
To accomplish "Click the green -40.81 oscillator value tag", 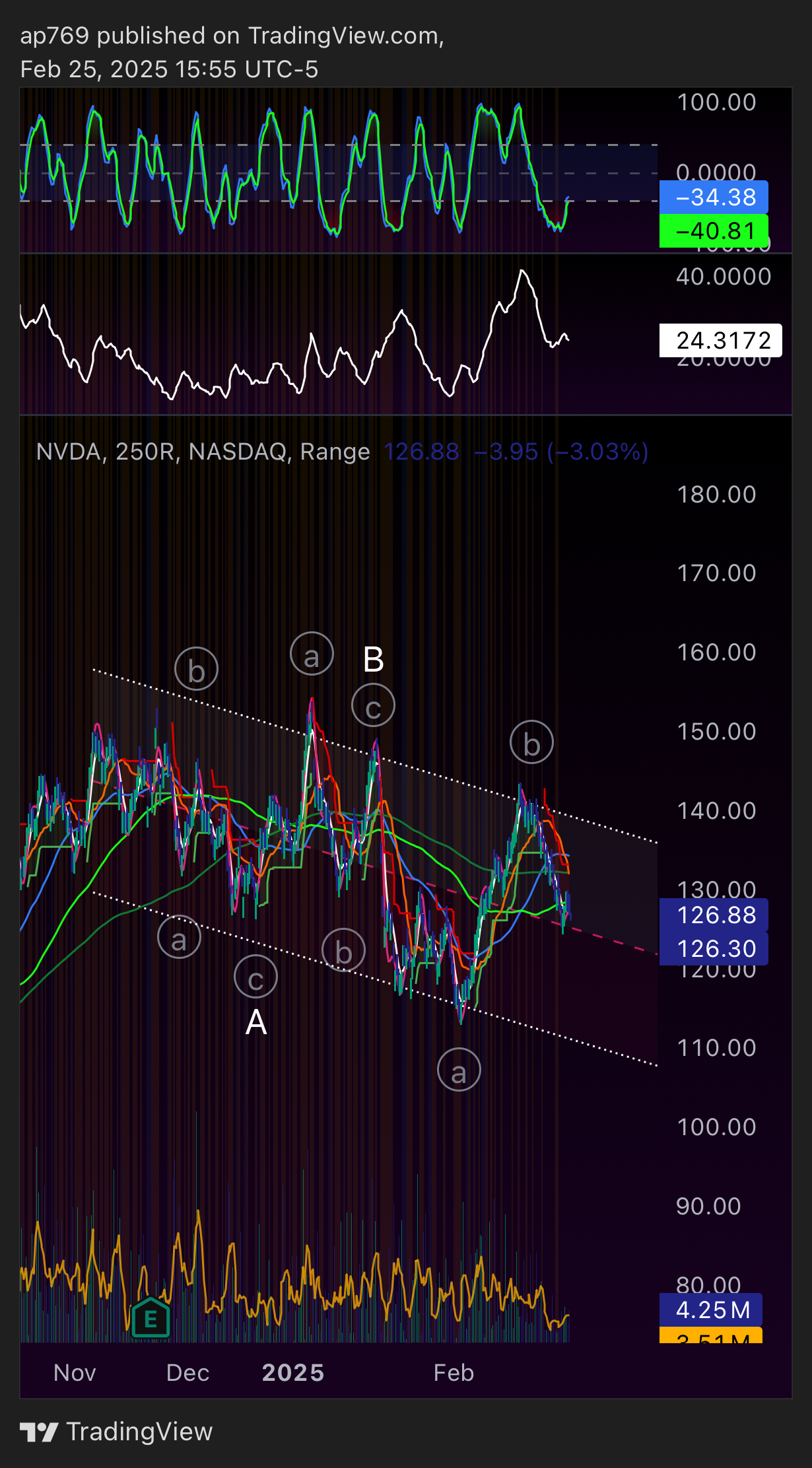I will [714, 231].
